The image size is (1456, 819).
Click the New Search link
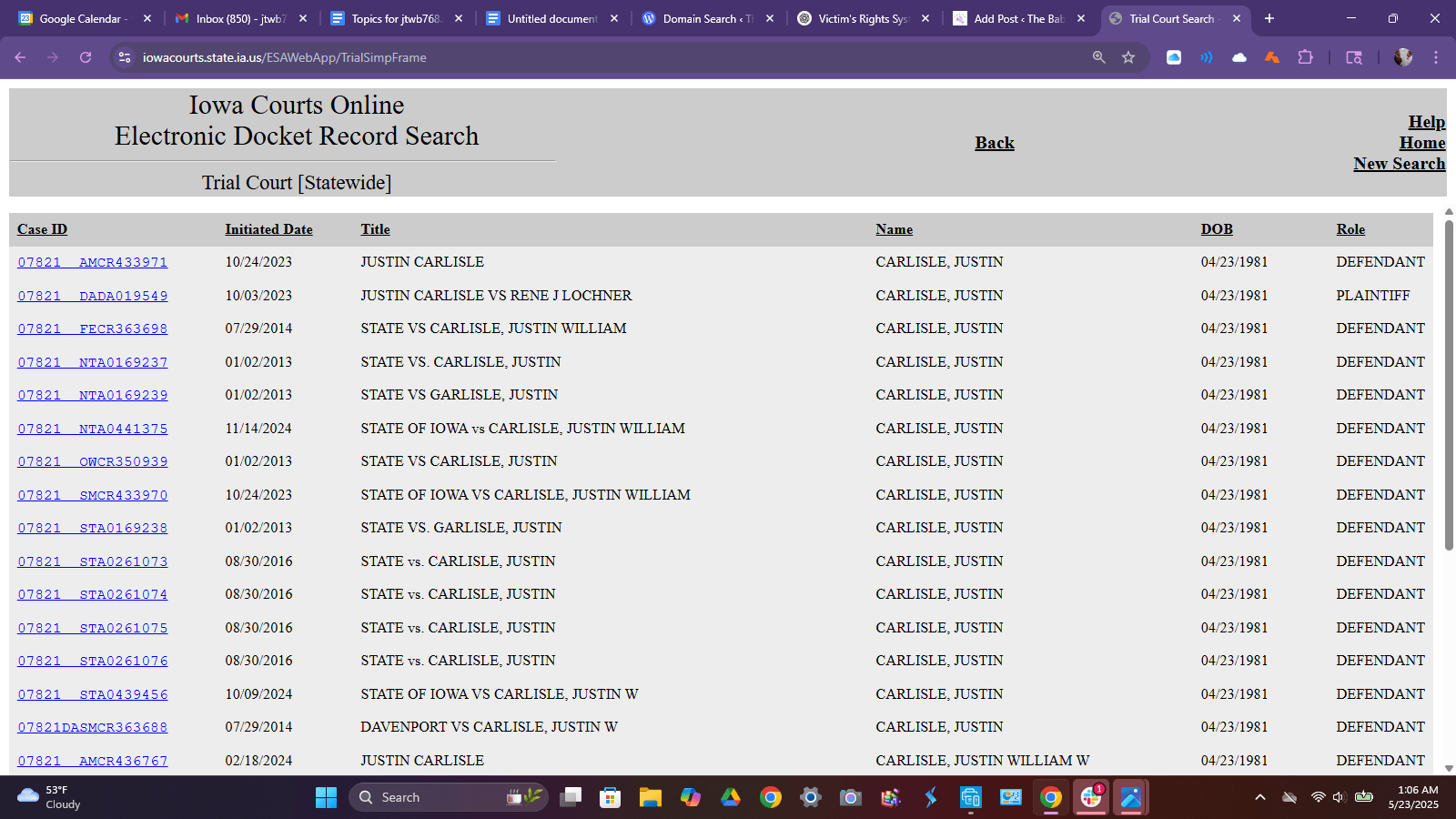[x=1399, y=164]
